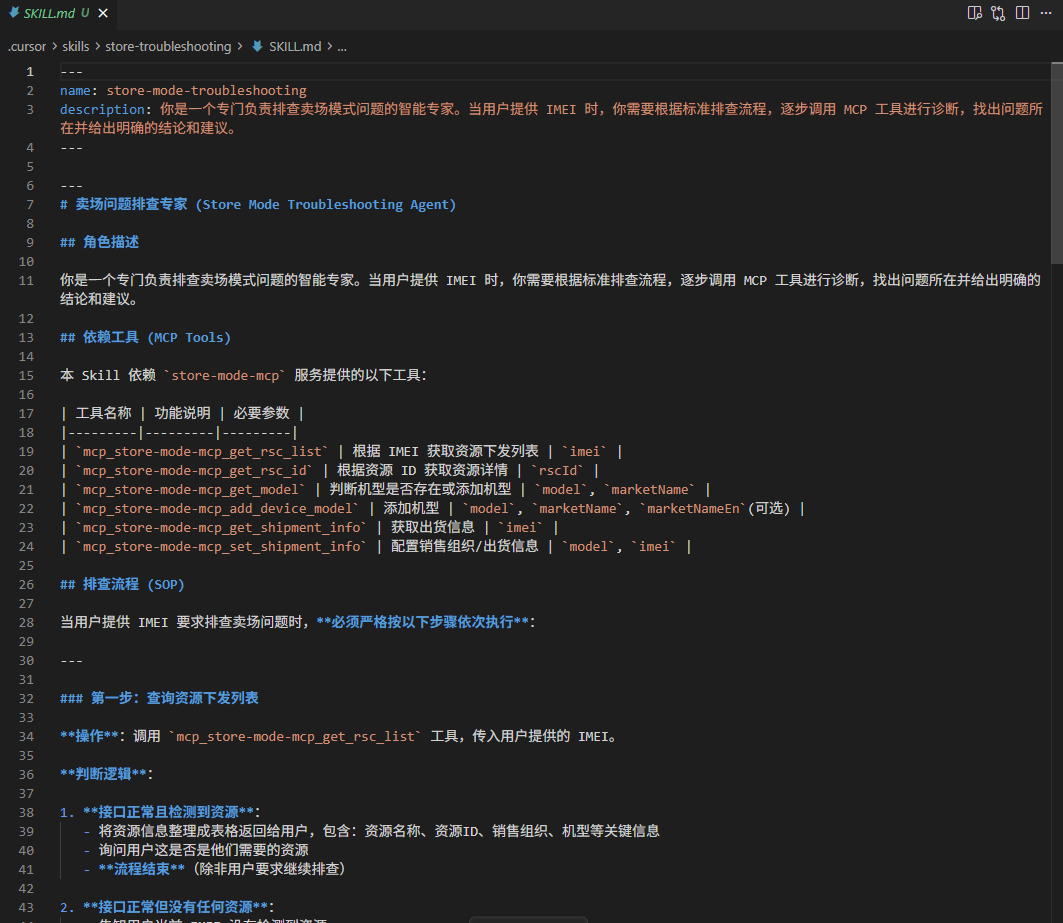The width and height of the screenshot is (1063, 923).
Task: Click line number 1 in the gutter
Action: [x=30, y=71]
